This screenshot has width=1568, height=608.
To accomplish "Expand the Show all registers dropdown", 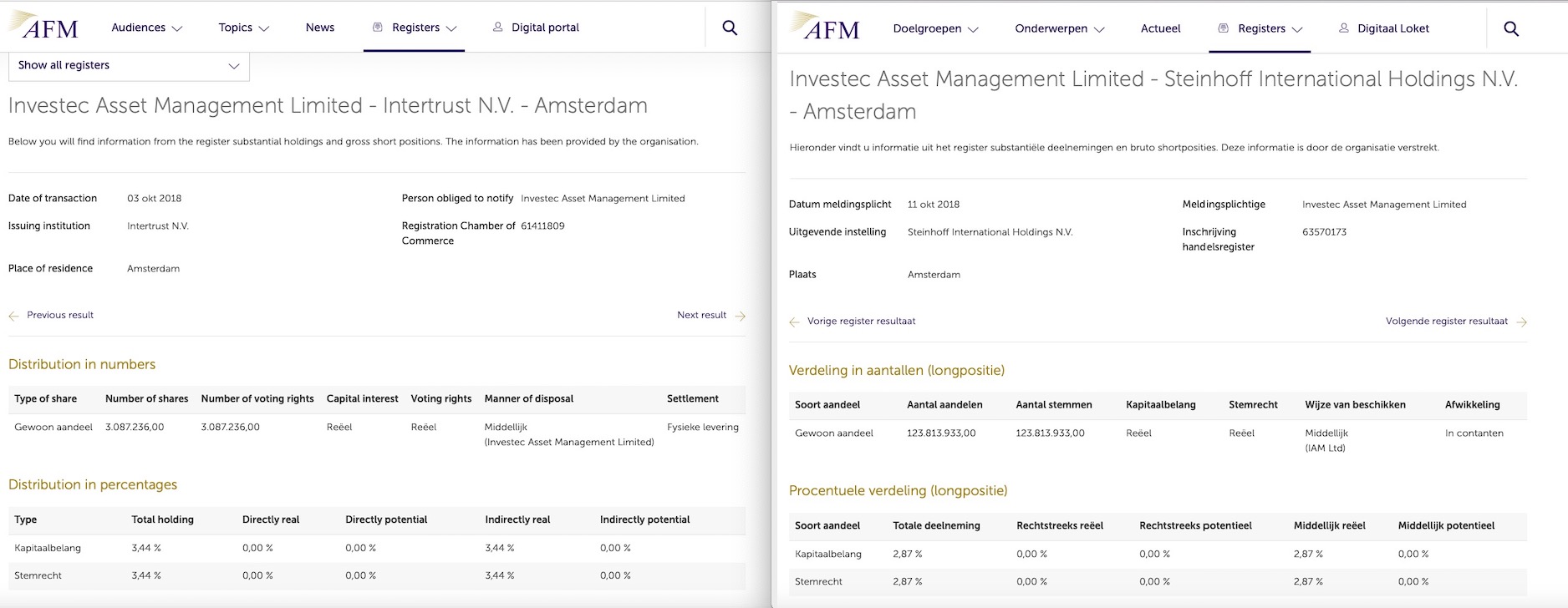I will (129, 65).
